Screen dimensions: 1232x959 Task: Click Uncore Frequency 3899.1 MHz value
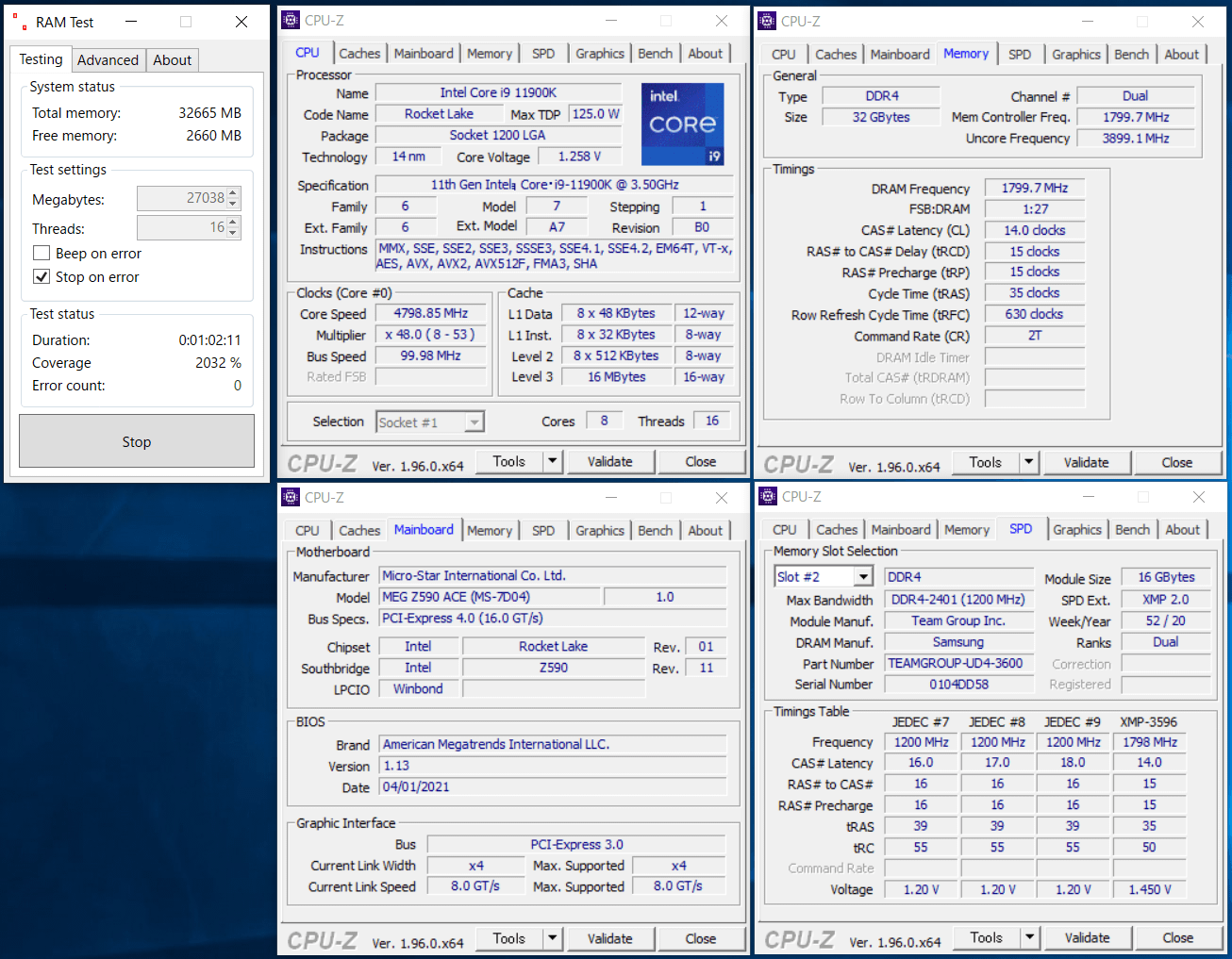click(1136, 138)
